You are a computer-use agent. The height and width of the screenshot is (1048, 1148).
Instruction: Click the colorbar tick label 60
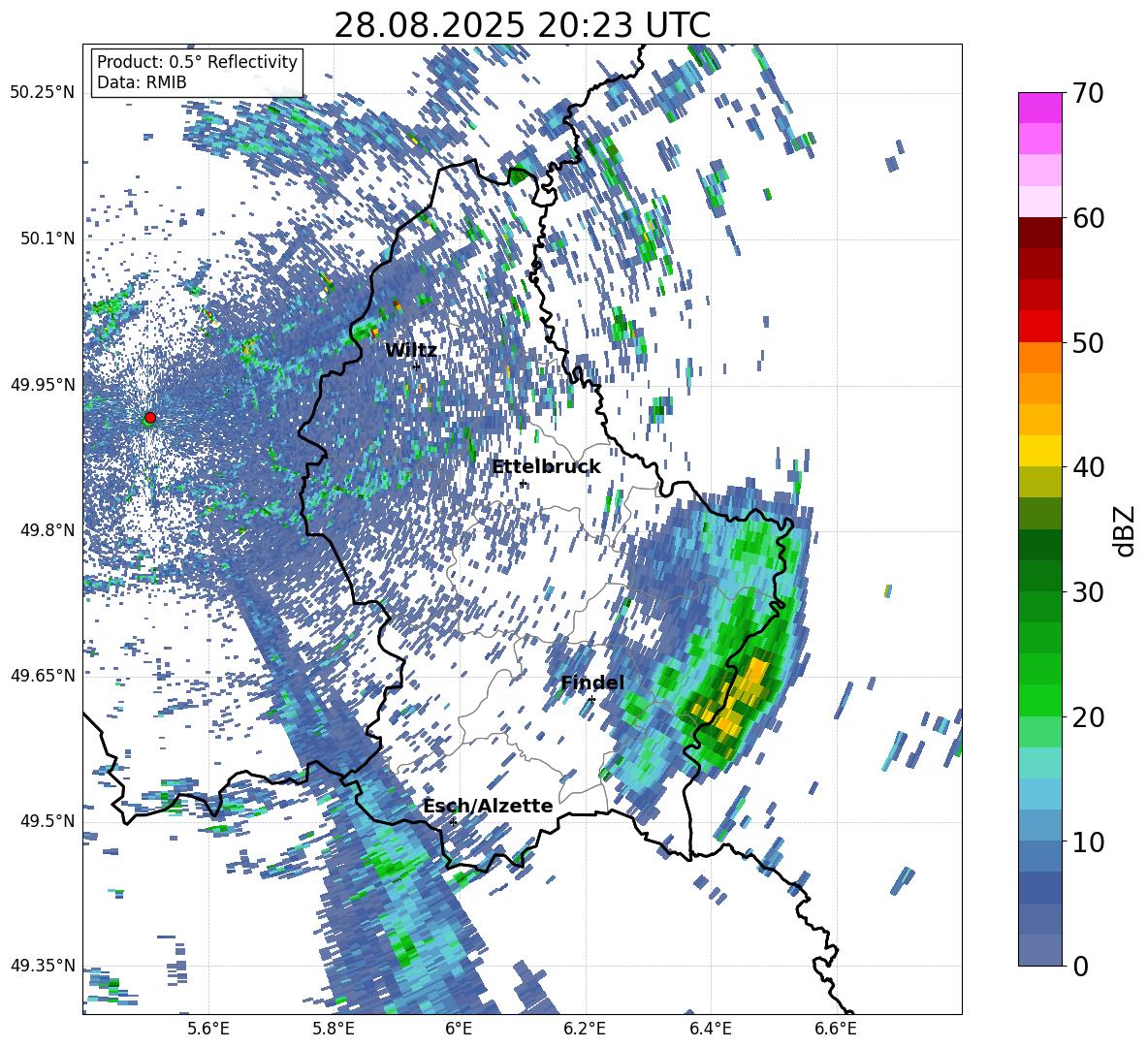coord(1087,218)
